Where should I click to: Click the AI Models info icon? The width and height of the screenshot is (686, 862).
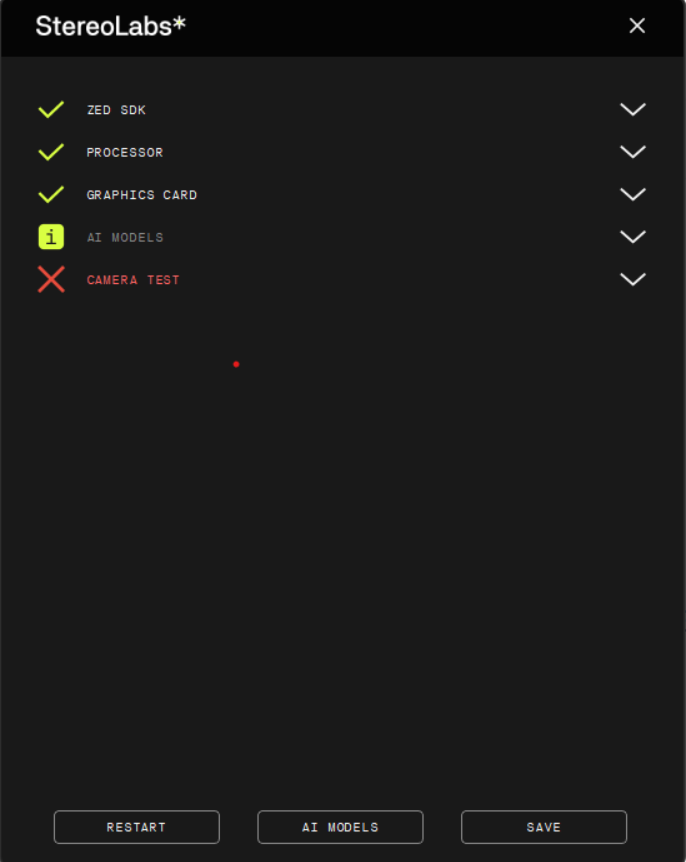[x=51, y=237]
